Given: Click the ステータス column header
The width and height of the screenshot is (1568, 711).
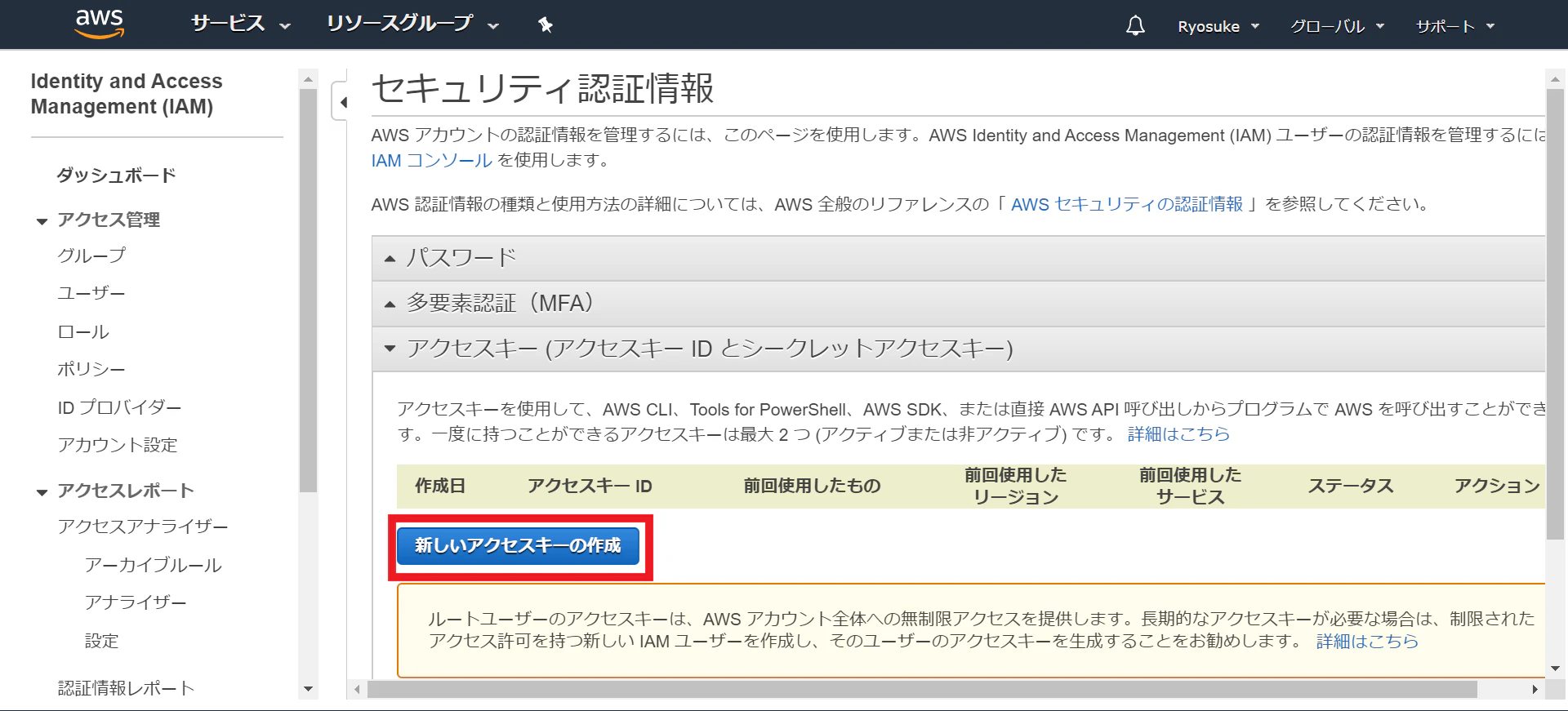Looking at the screenshot, I should pyautogui.click(x=1351, y=486).
